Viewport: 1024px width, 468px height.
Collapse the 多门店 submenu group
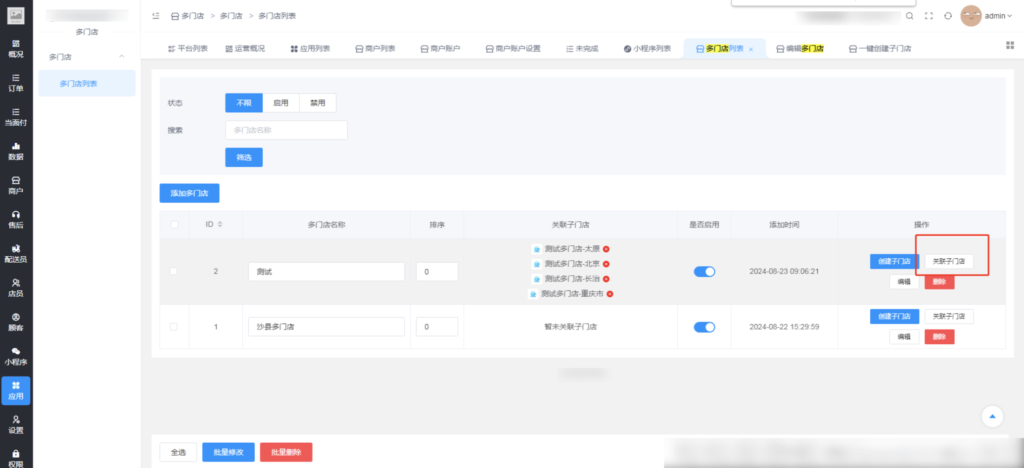coord(121,57)
